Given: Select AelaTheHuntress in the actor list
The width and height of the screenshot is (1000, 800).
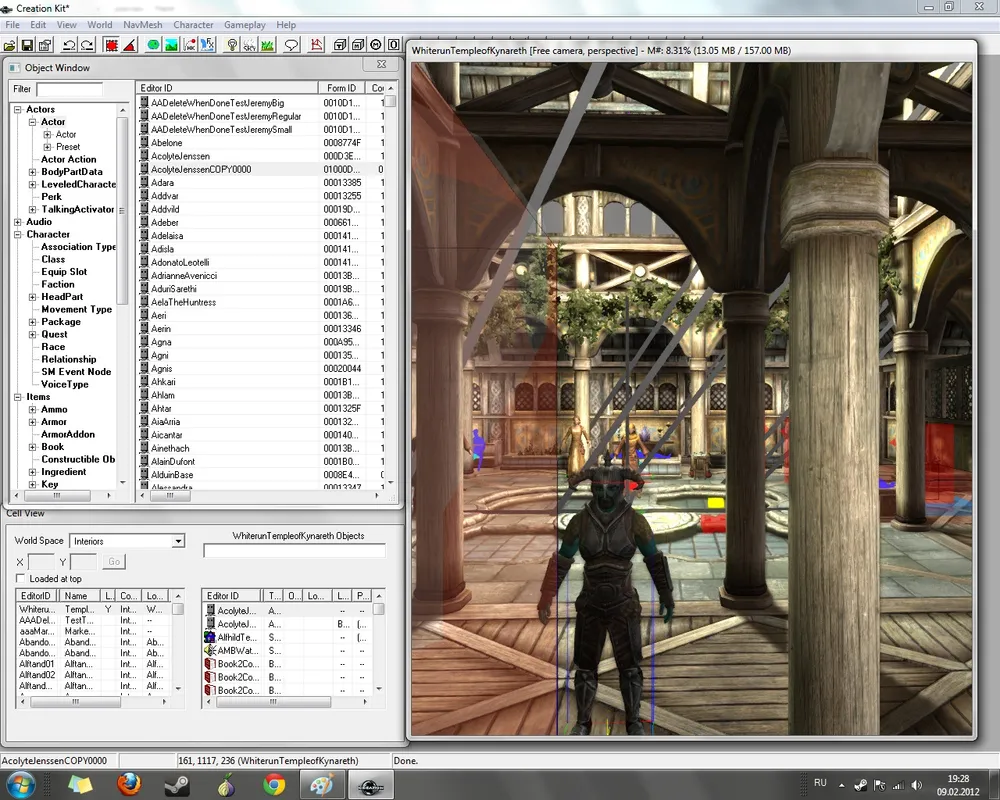Looking at the screenshot, I should click(x=184, y=302).
